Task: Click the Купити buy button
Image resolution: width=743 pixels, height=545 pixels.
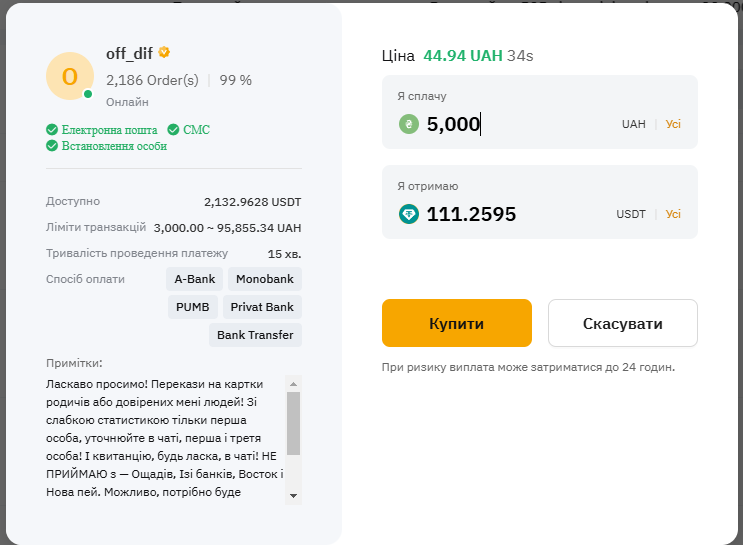Action: 457,323
